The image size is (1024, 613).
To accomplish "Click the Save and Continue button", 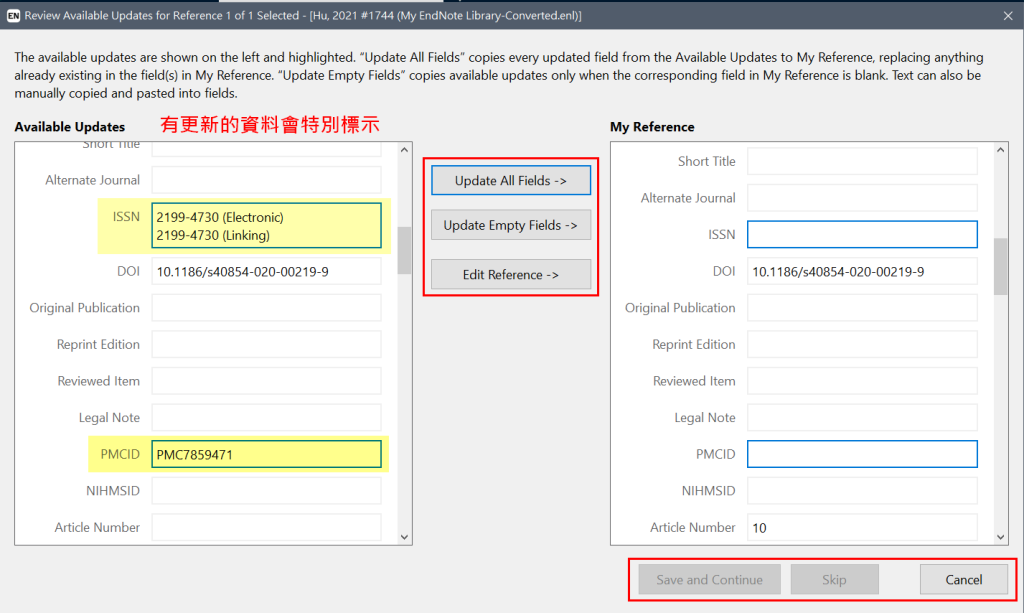I will [709, 580].
